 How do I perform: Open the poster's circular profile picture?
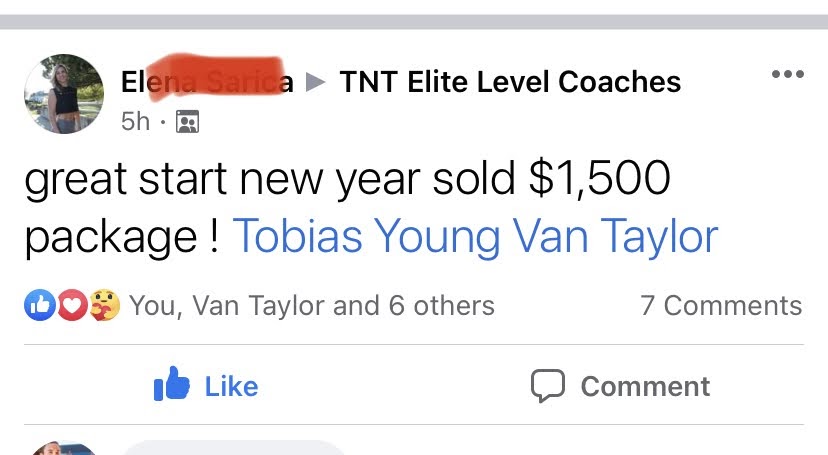coord(64,94)
